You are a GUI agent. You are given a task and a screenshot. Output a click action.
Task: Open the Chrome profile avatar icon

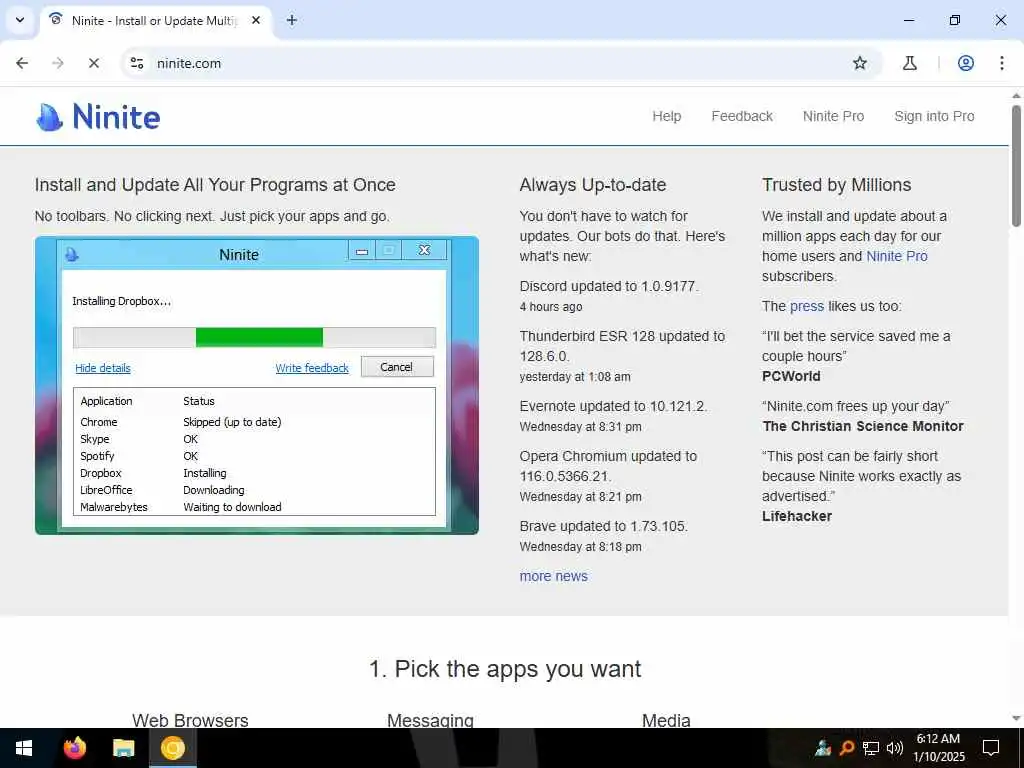pos(966,63)
